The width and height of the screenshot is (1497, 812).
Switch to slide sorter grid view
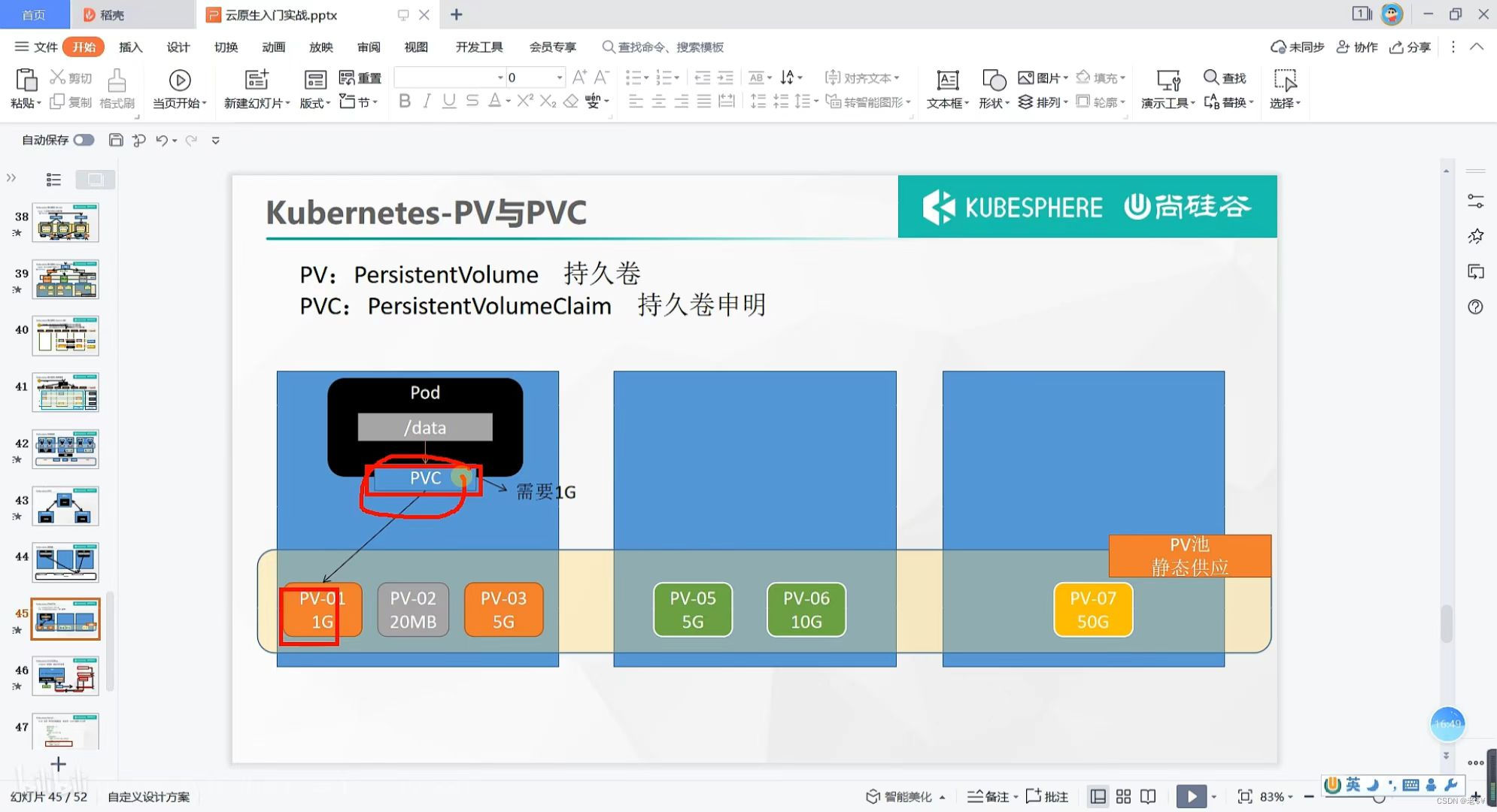1123,796
